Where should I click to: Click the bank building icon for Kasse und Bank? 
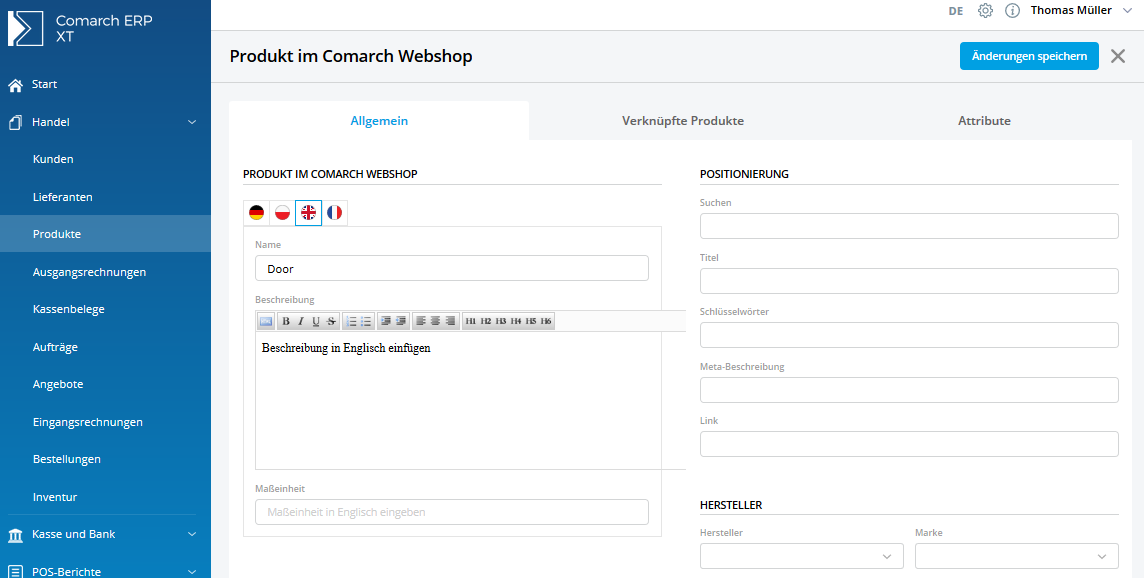tap(15, 535)
